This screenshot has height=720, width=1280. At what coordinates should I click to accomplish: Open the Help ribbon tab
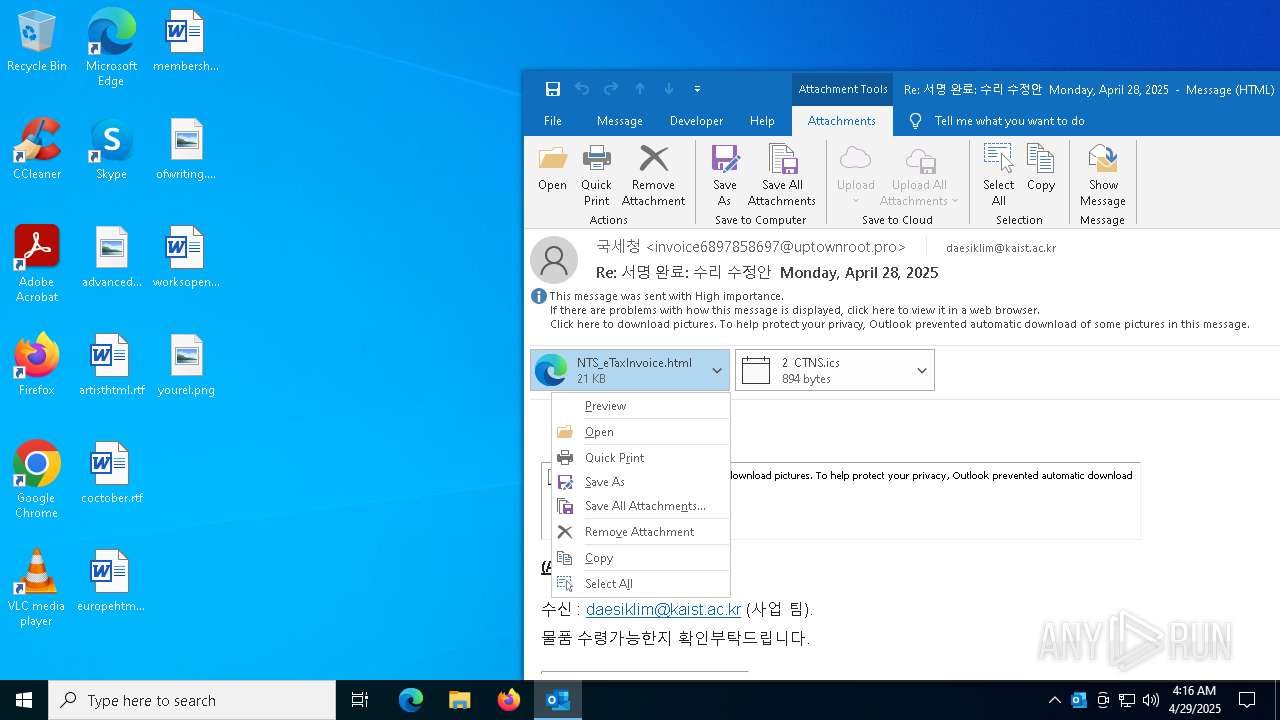pyautogui.click(x=762, y=121)
